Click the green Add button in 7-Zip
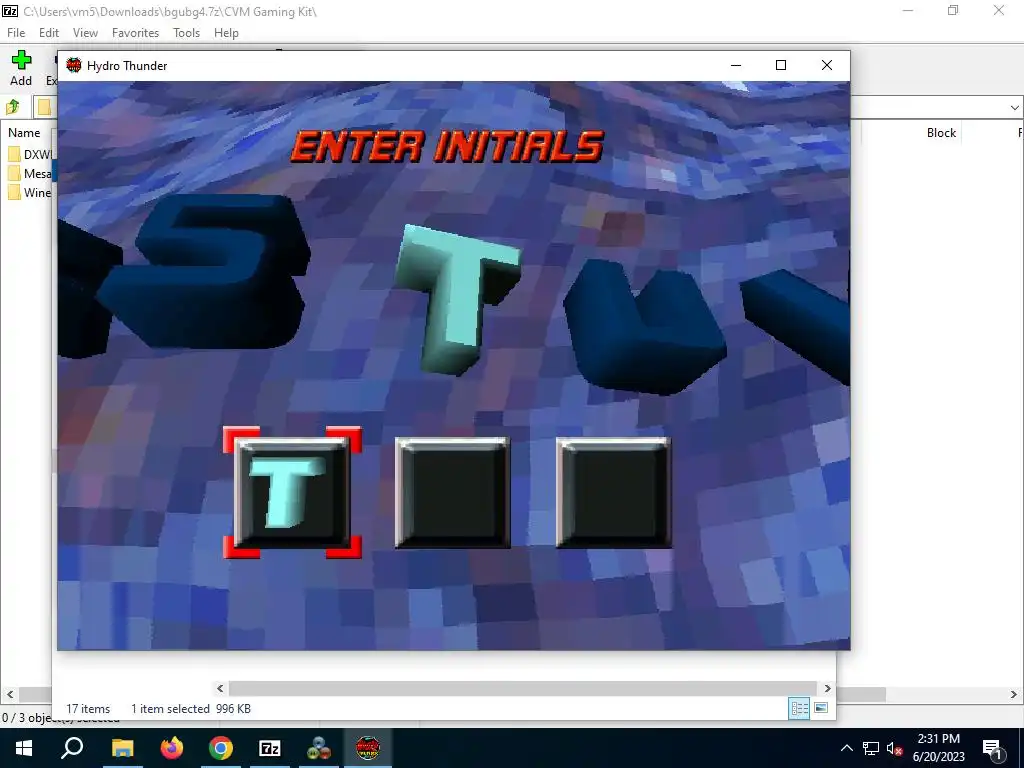1024x768 pixels. click(21, 68)
